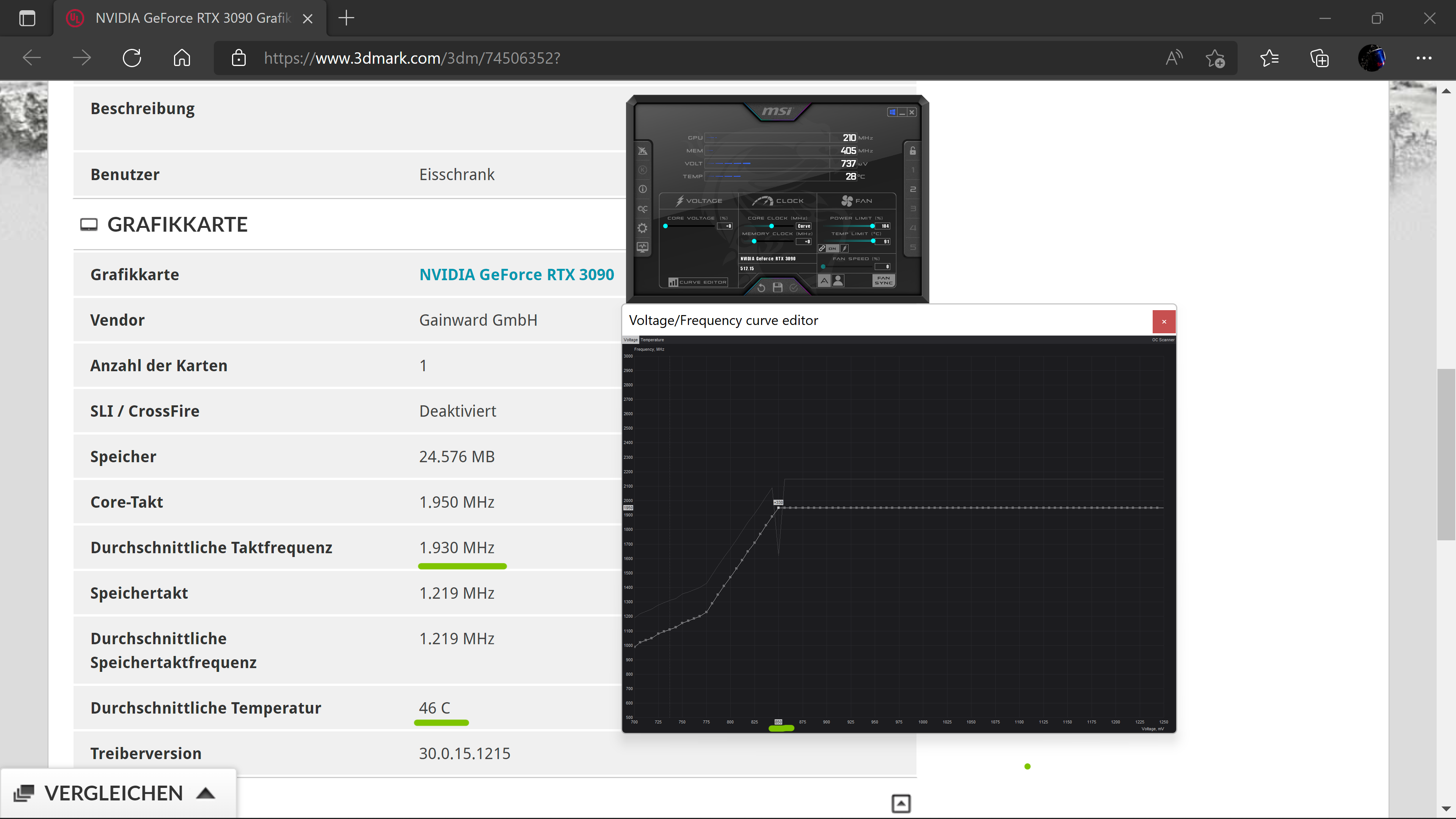This screenshot has width=1456, height=819.
Task: Click the profile lock icon
Action: tap(912, 151)
